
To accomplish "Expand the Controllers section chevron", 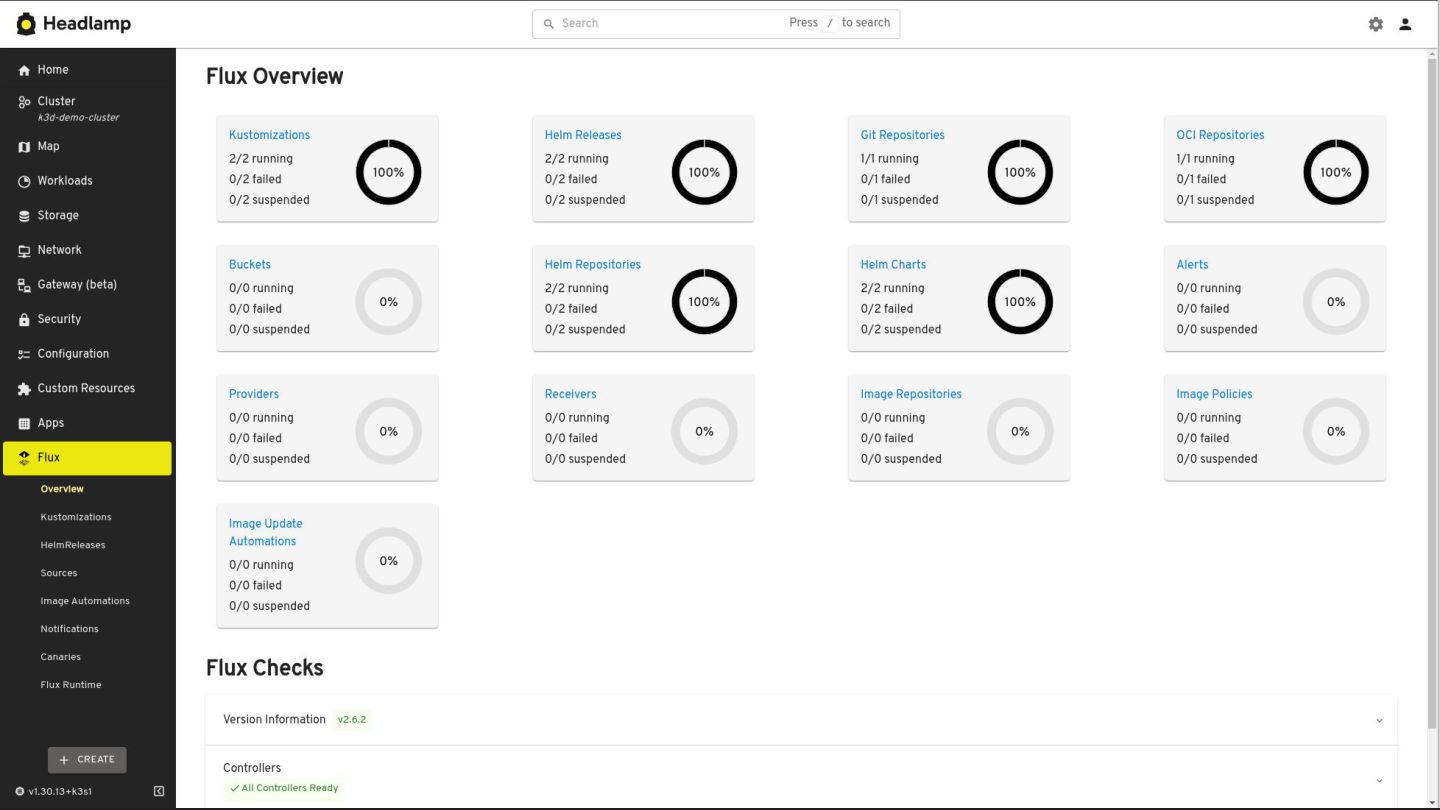I will coord(1379,780).
